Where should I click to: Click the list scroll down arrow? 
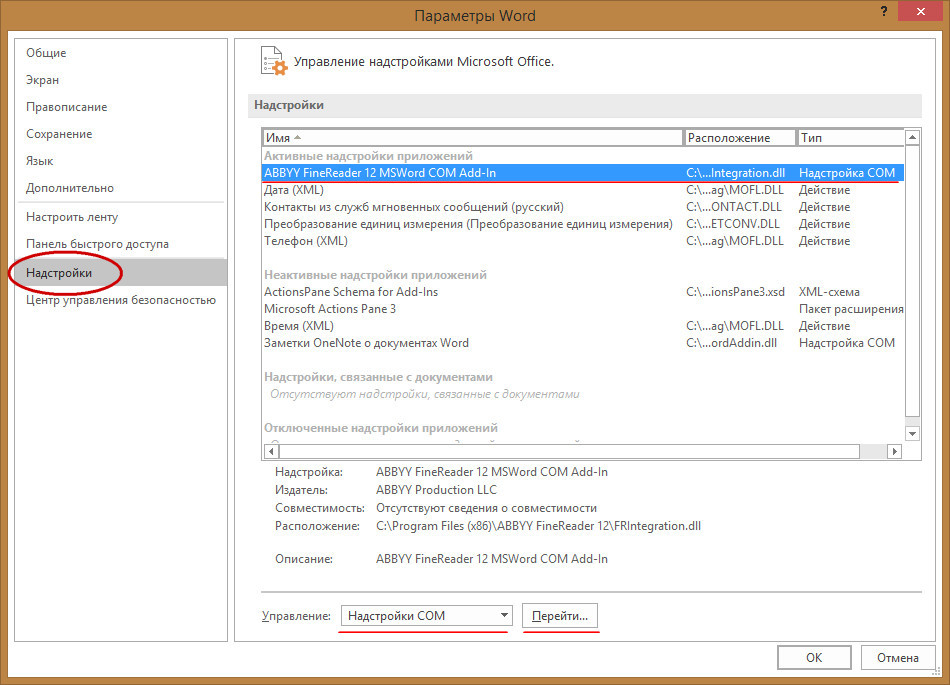tap(912, 433)
